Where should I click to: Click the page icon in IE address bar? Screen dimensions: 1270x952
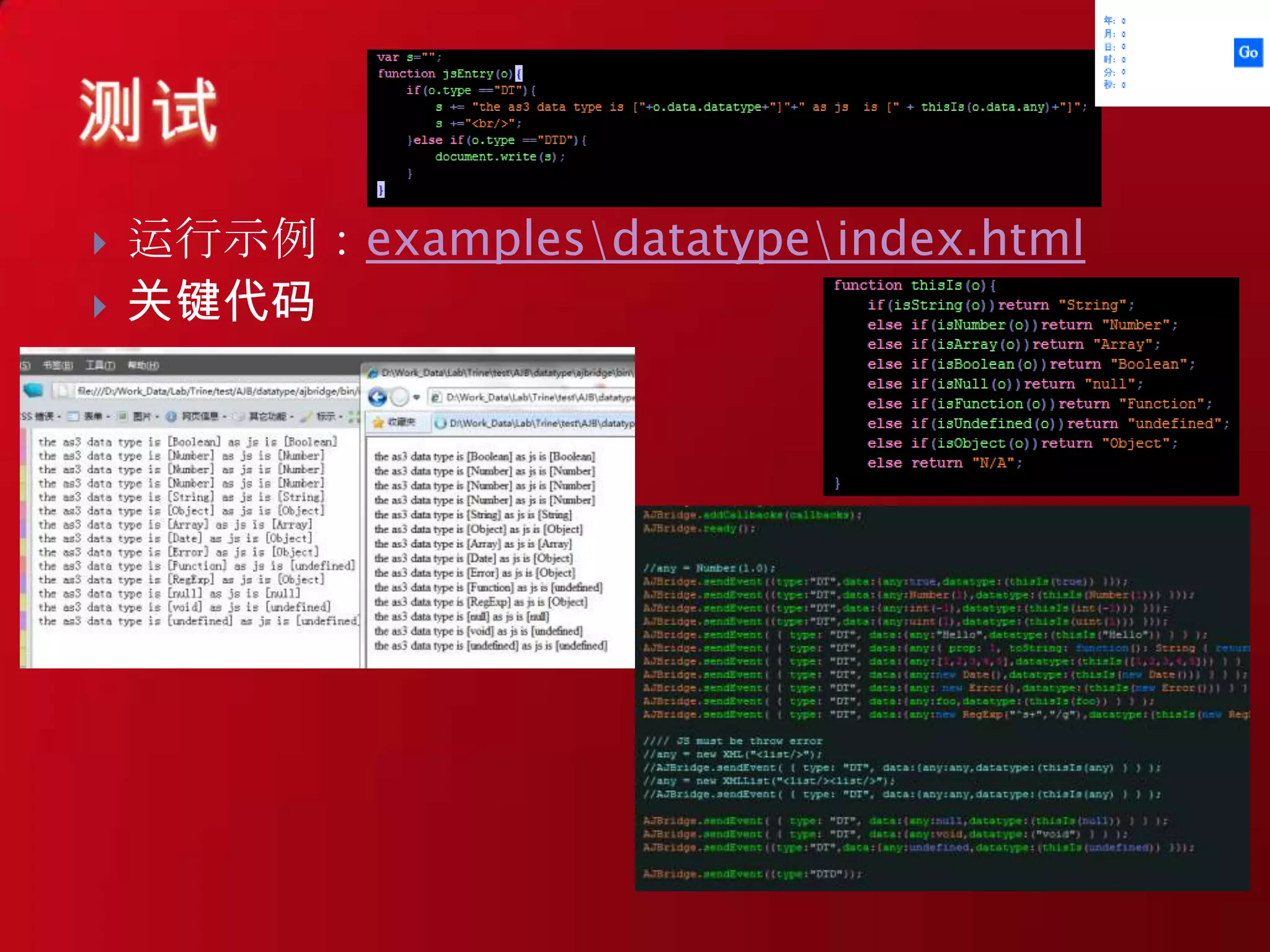(x=437, y=397)
